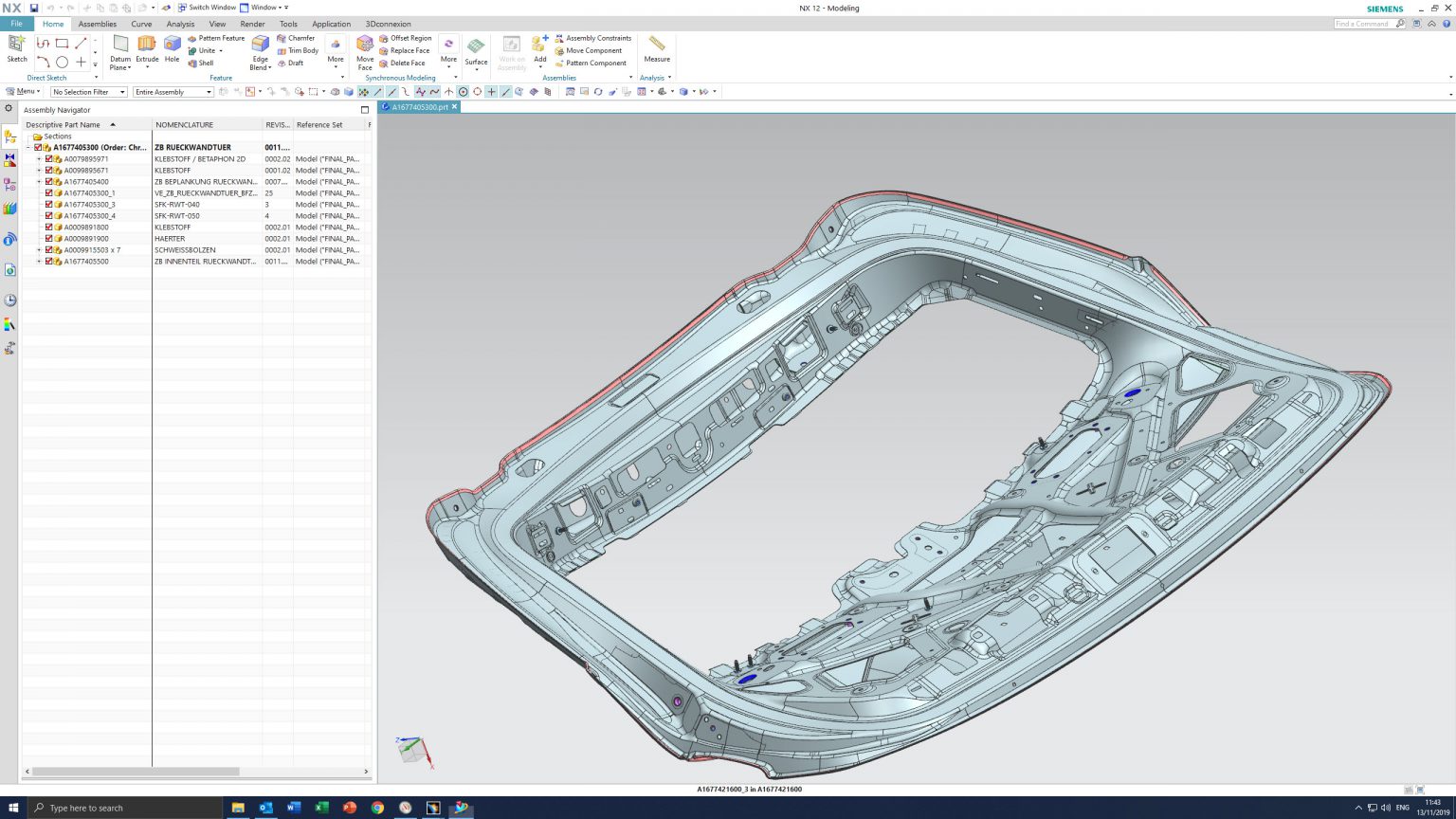Open the Tools menu
1456x819 pixels.
tap(288, 24)
